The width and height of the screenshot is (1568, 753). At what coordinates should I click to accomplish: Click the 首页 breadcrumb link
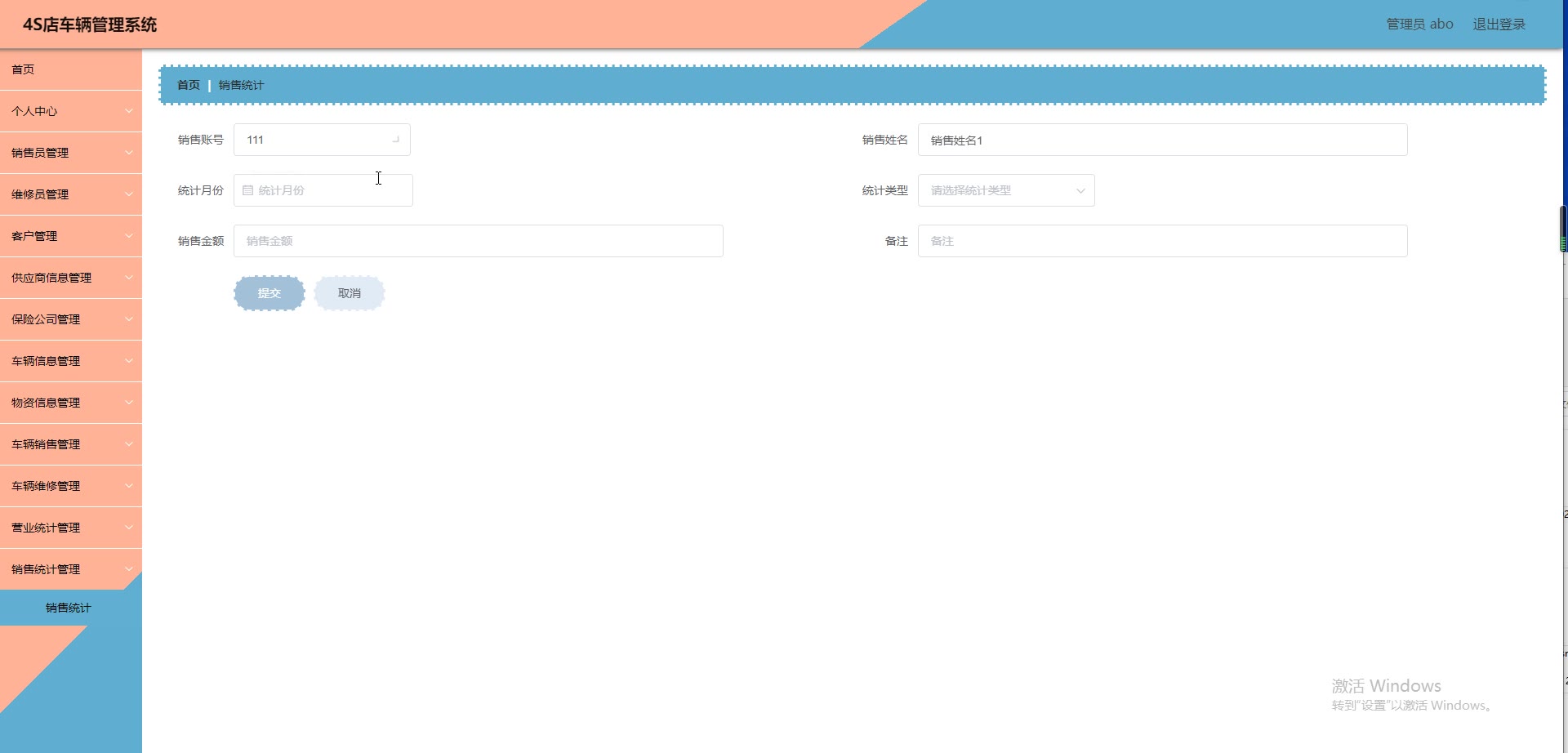(x=189, y=85)
